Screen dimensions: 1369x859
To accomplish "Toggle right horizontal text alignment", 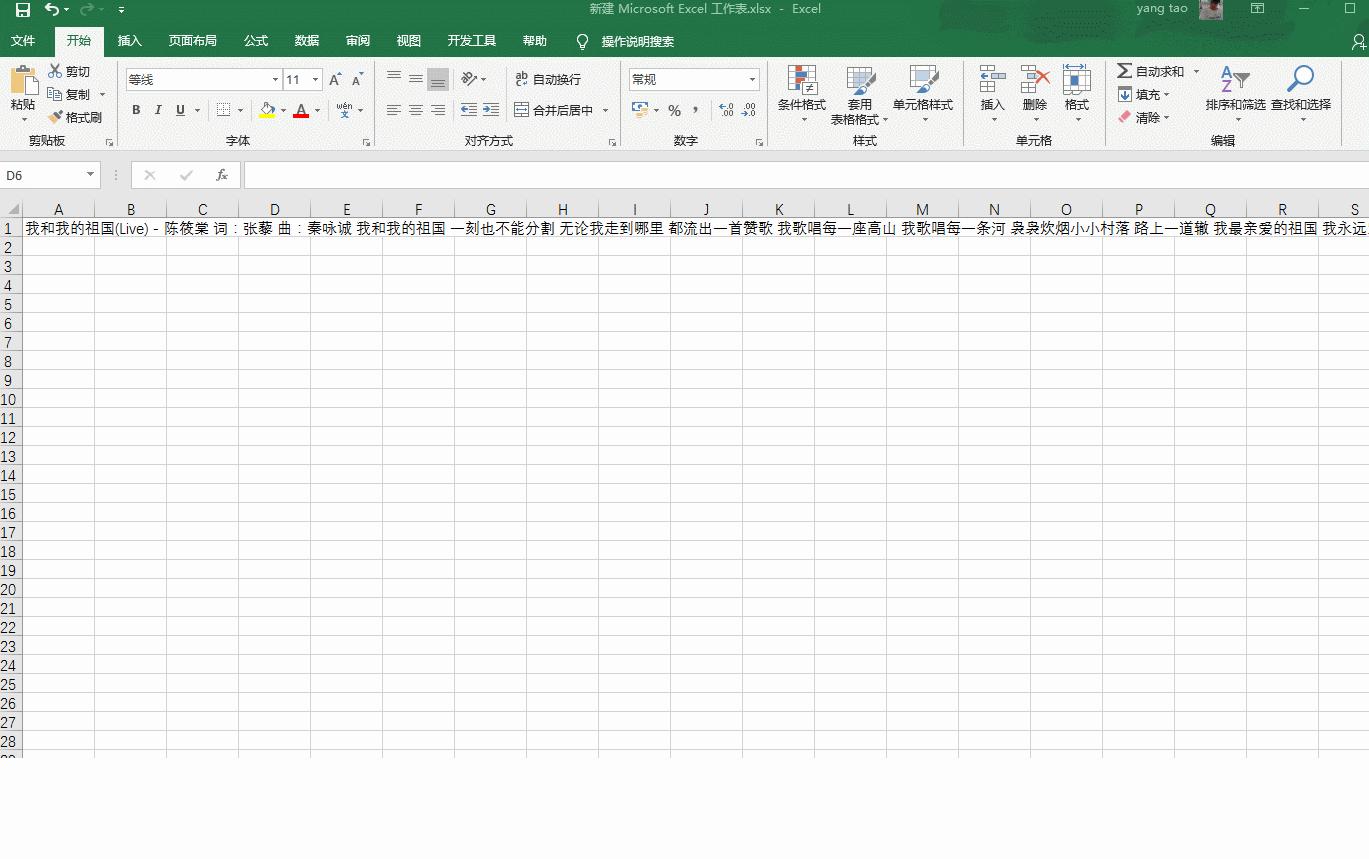I will coord(438,110).
